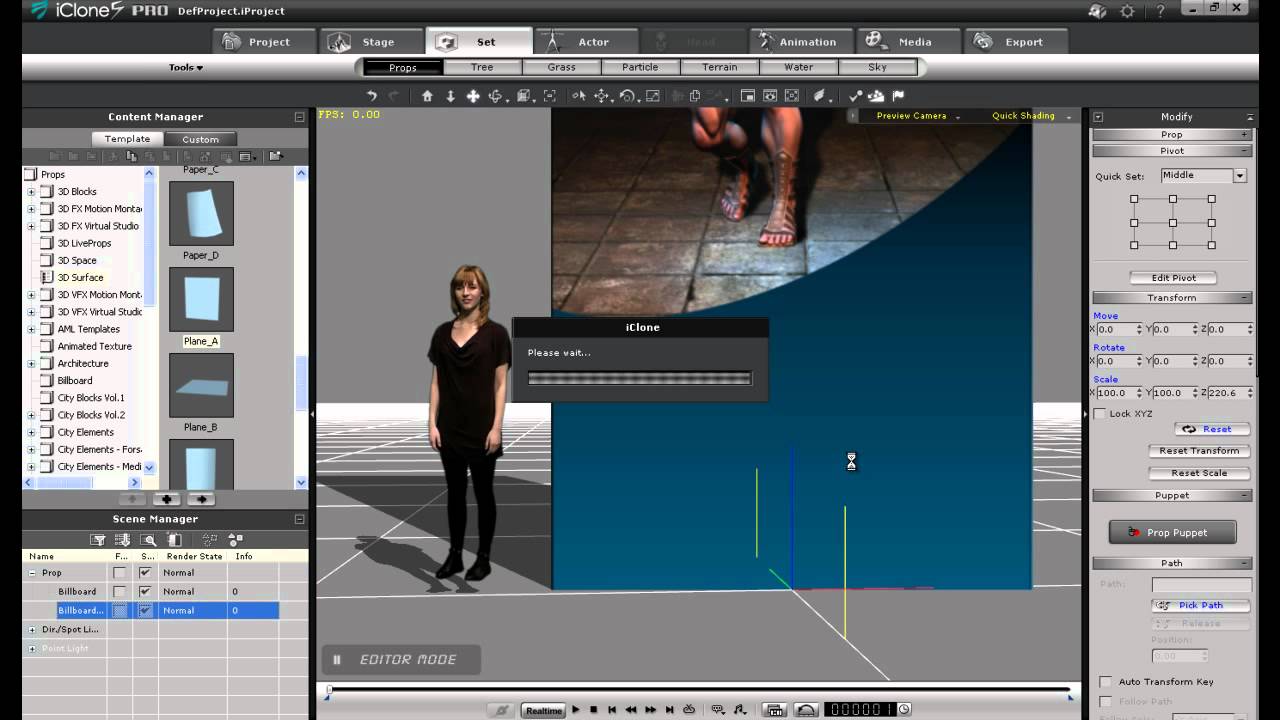Click the Scene Manager shapes group icon
This screenshot has height=720, width=1280.
236,539
